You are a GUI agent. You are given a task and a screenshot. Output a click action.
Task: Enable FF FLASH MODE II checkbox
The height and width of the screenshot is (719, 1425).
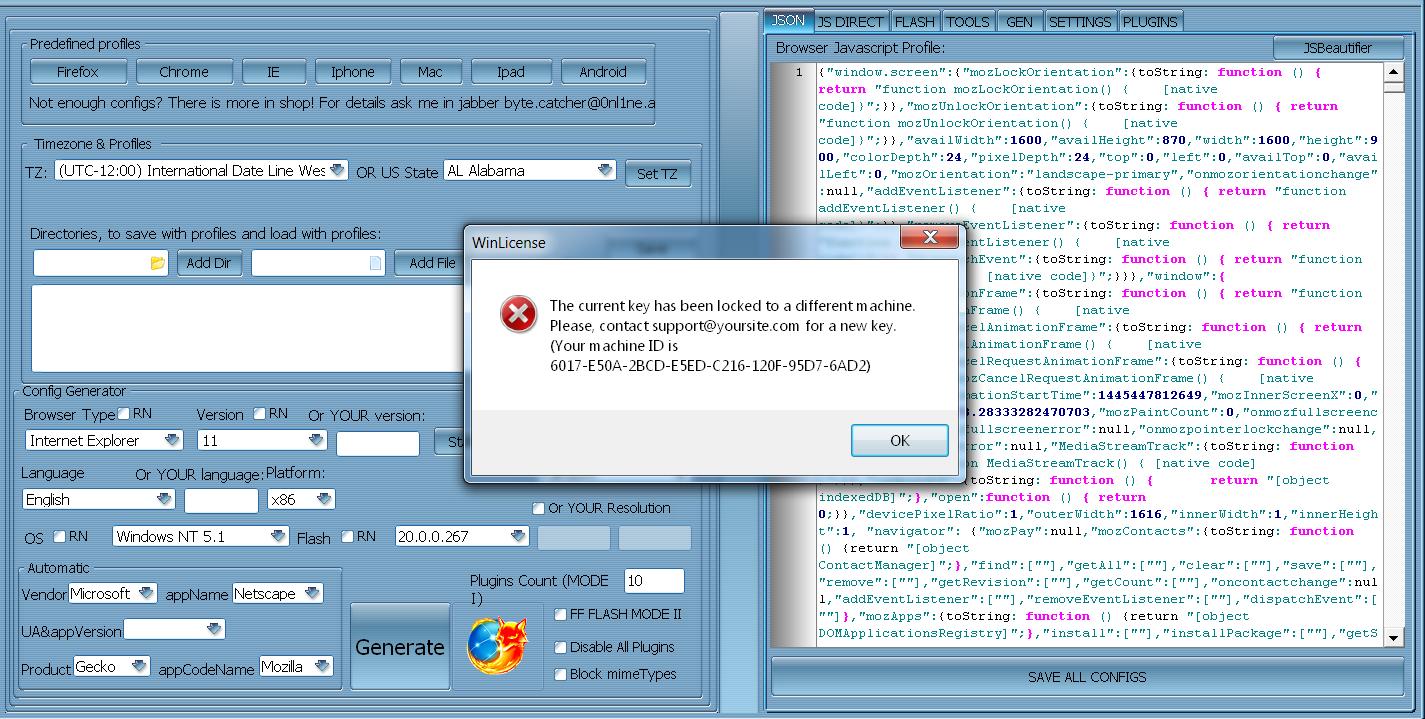click(x=561, y=614)
